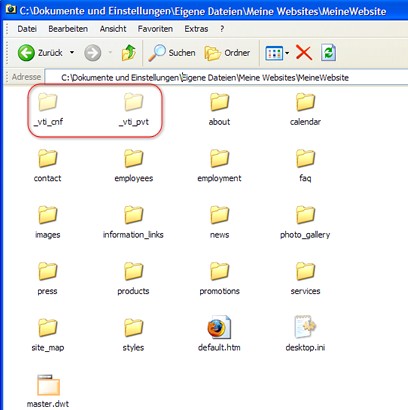408x410 pixels.
Task: Go up one folder level
Action: [x=129, y=53]
